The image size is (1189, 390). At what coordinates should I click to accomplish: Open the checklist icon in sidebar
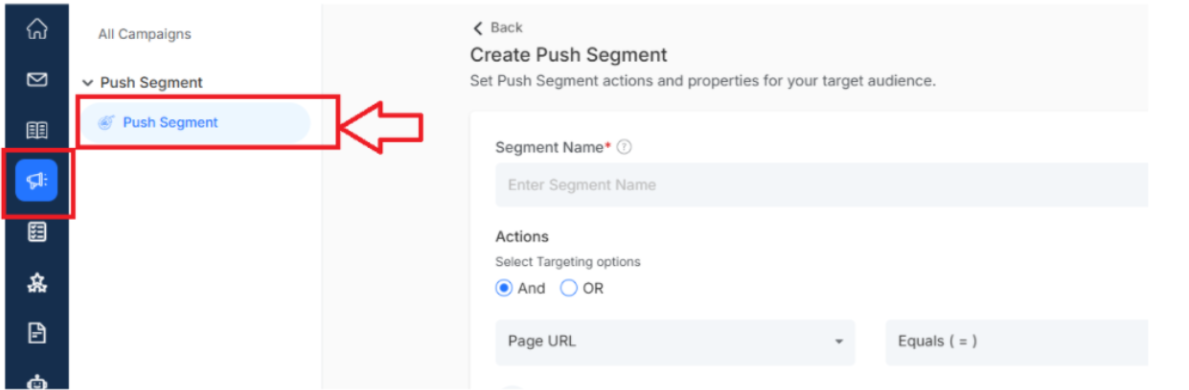tap(36, 231)
